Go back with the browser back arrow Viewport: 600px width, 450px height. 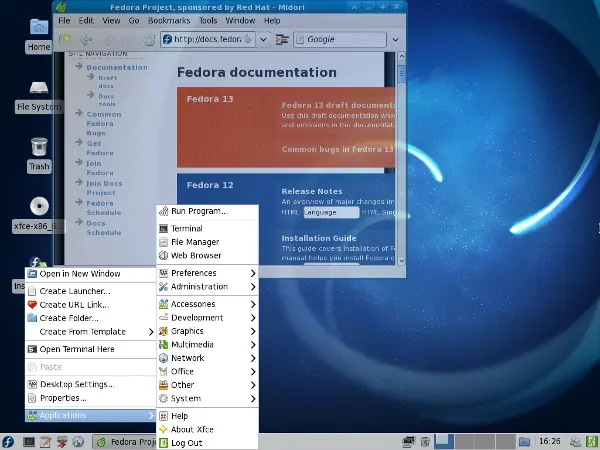tap(86, 39)
